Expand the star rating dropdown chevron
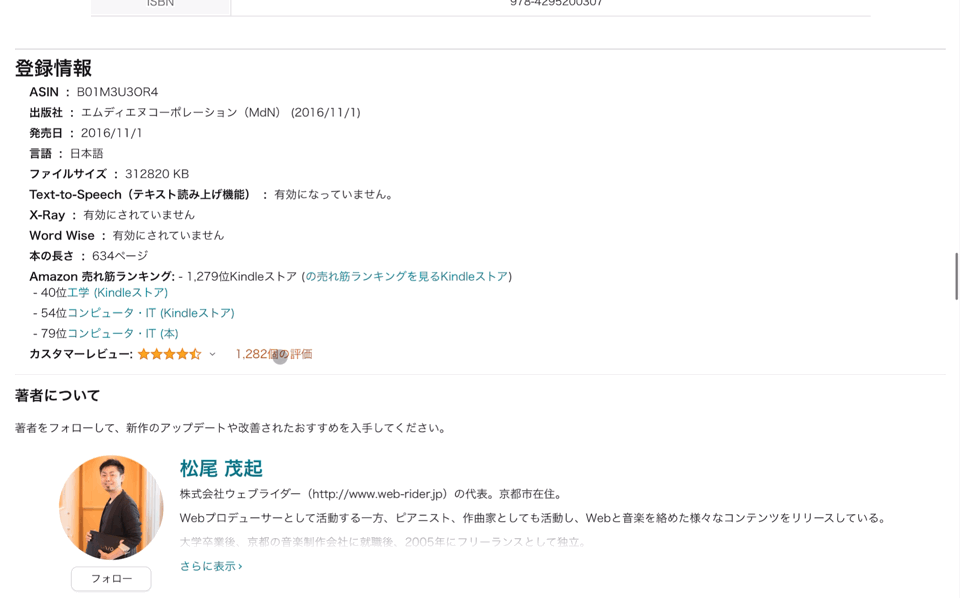The width and height of the screenshot is (960, 598). point(212,354)
